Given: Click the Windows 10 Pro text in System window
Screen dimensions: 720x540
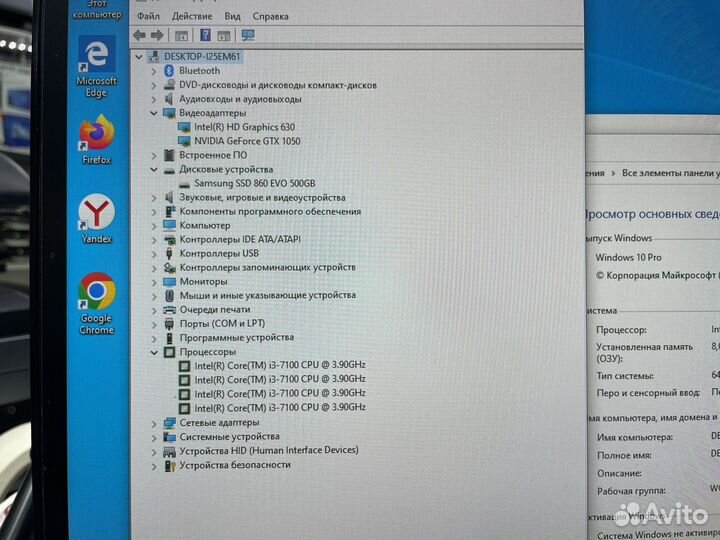Looking at the screenshot, I should tap(628, 258).
